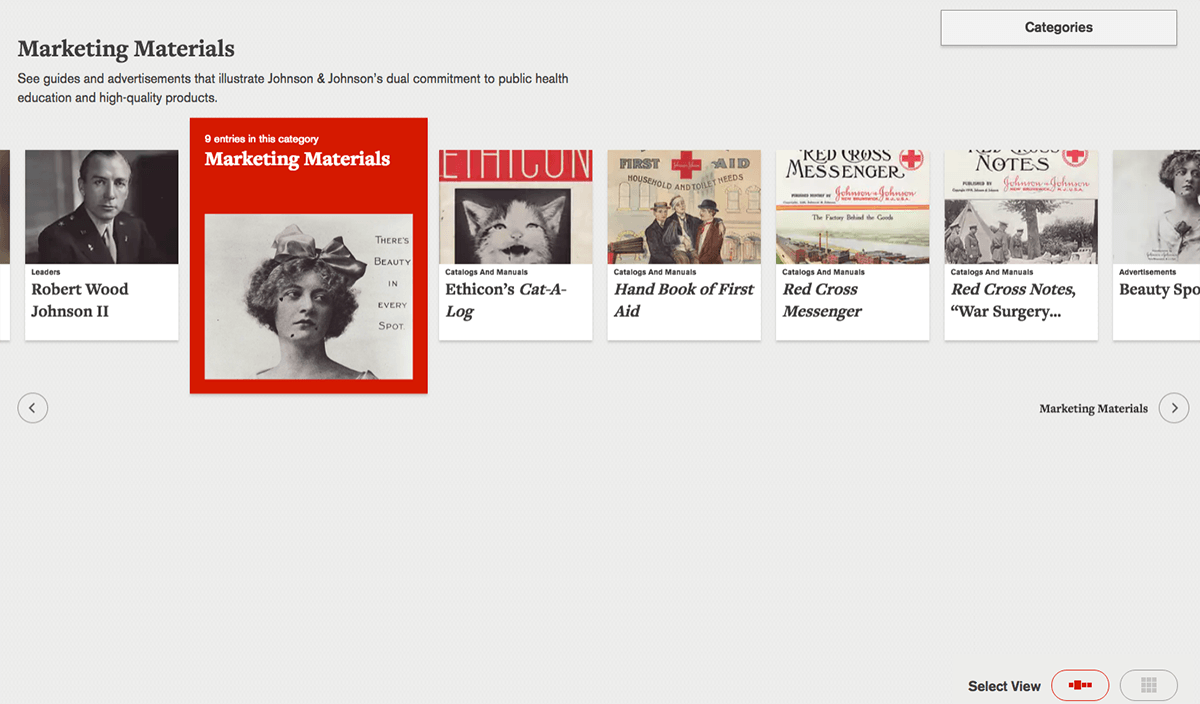Viewport: 1200px width, 704px height.
Task: Go to previous category with left arrow
Action: coord(33,408)
